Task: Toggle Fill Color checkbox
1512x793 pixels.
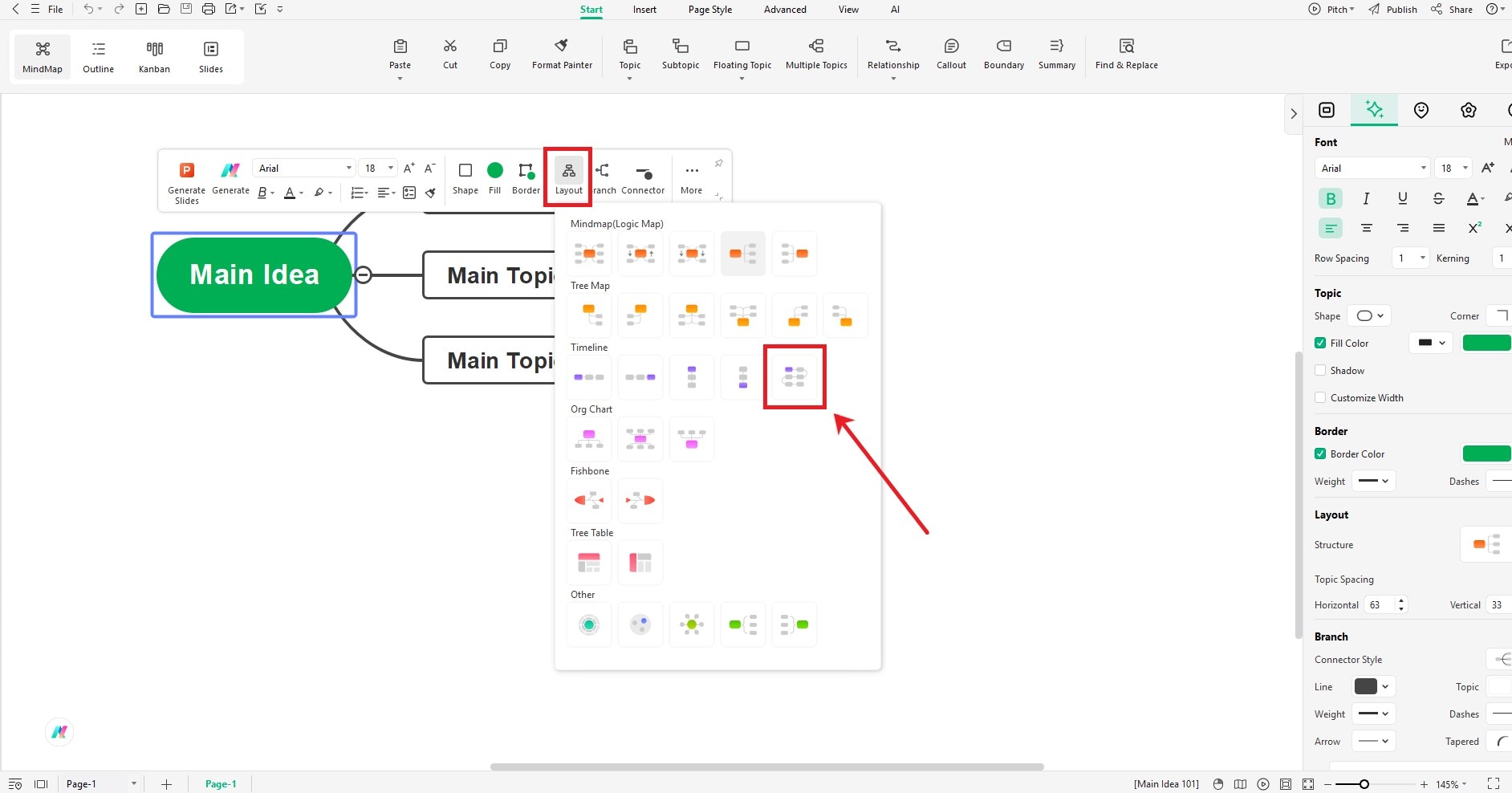Action: coord(1320,343)
